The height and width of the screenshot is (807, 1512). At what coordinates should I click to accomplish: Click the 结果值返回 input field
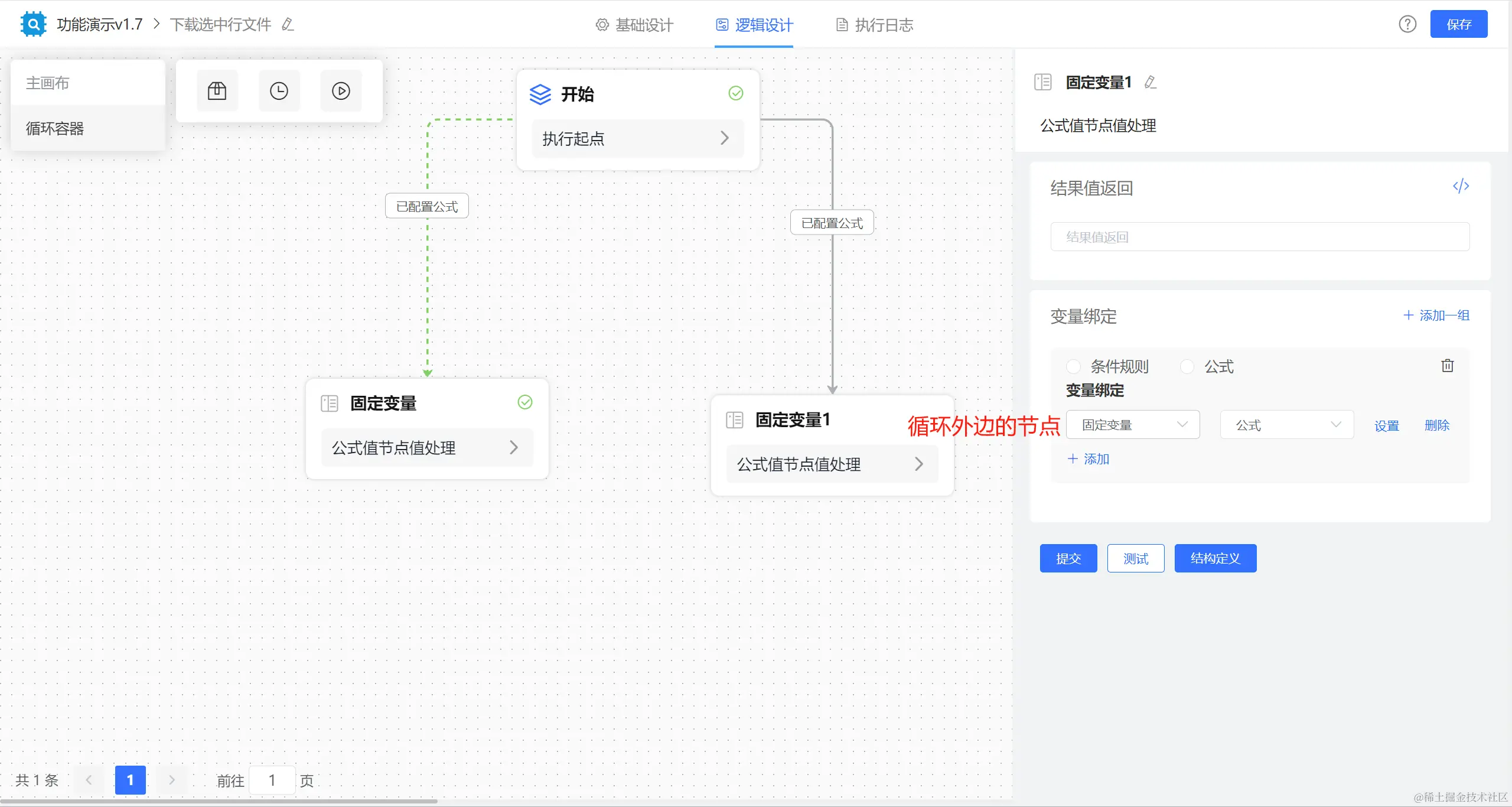pos(1259,237)
